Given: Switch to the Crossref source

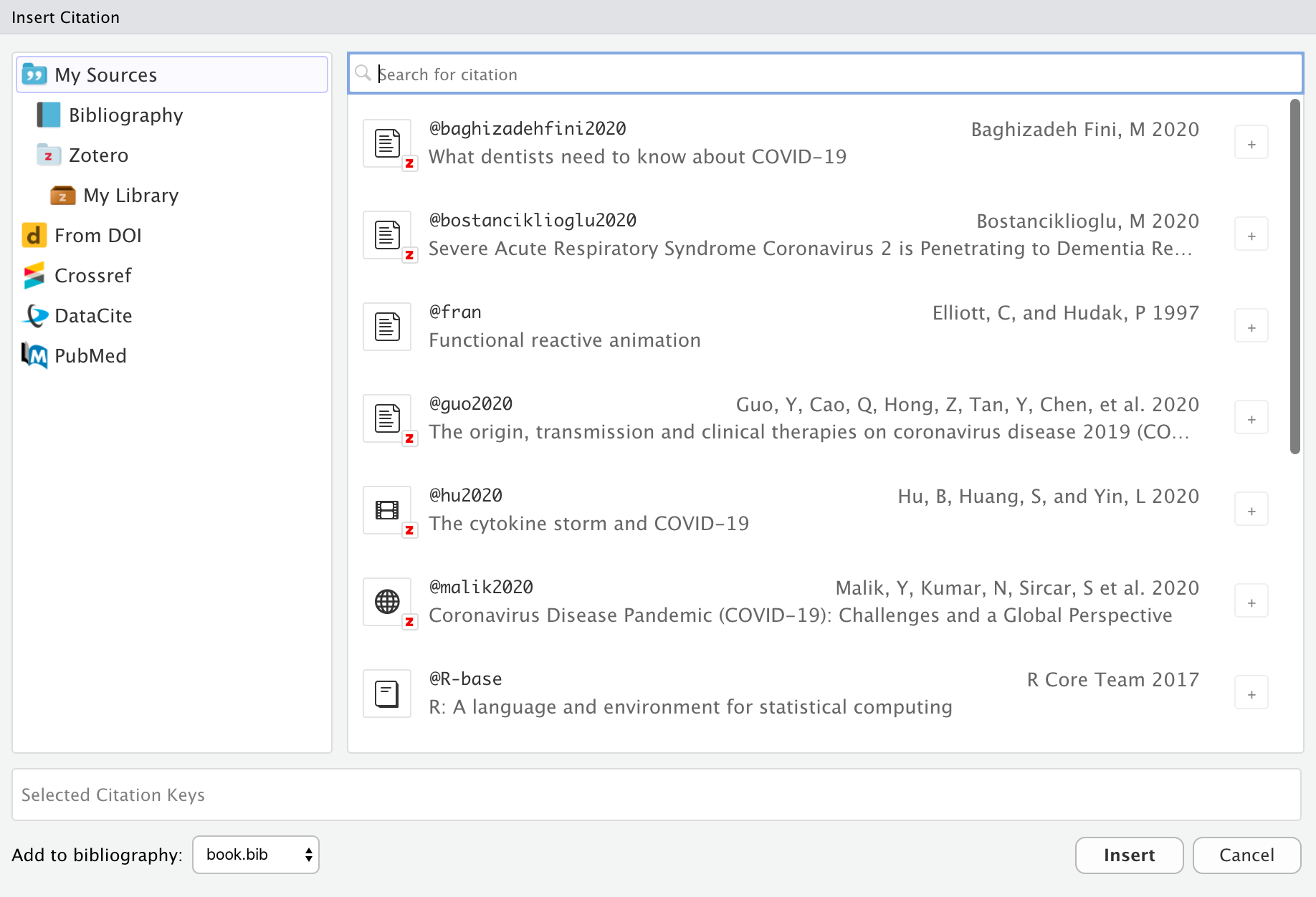Looking at the screenshot, I should tap(92, 276).
